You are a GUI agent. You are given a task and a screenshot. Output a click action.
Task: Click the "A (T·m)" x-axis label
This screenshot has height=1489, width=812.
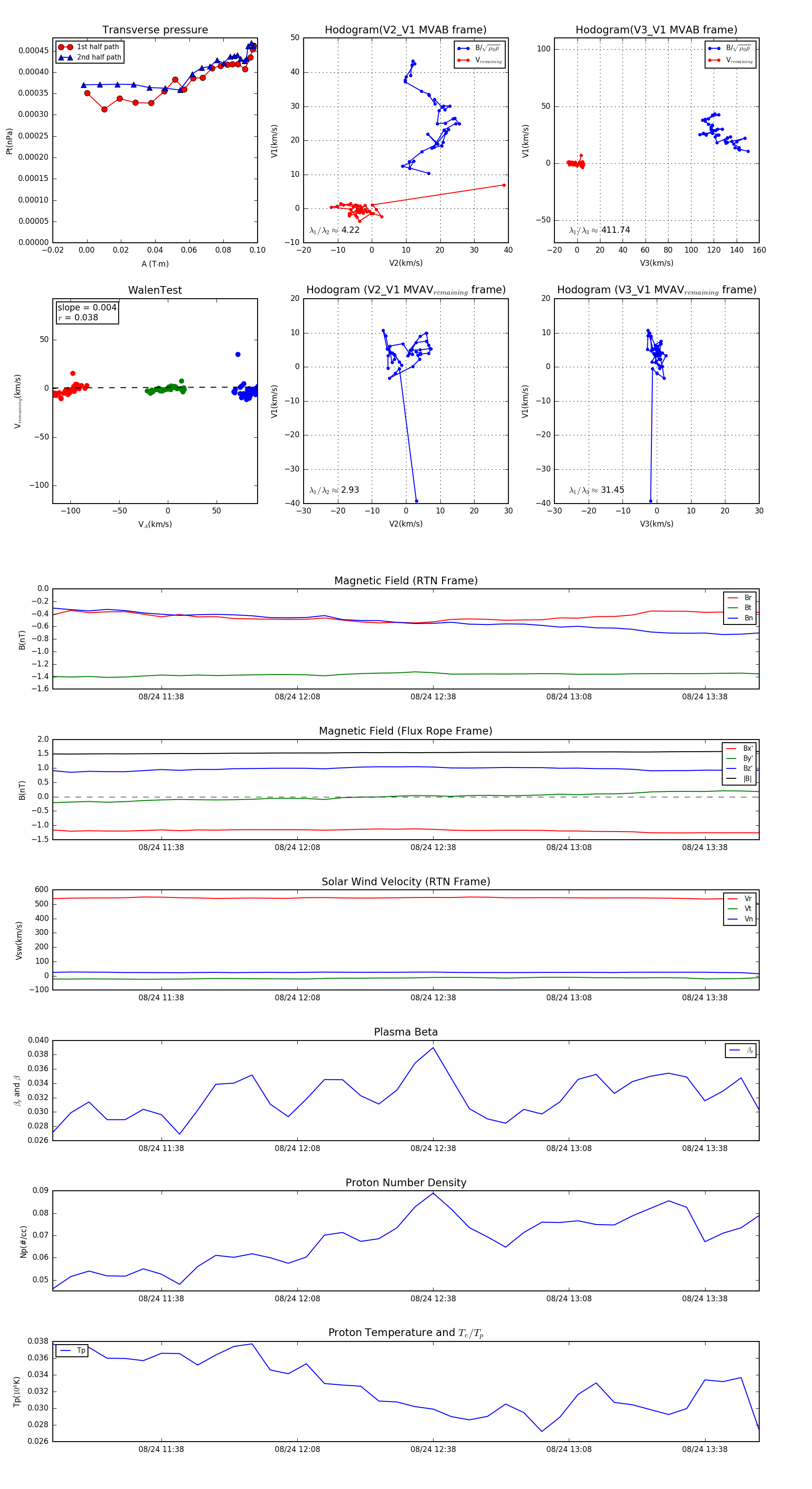tap(155, 264)
